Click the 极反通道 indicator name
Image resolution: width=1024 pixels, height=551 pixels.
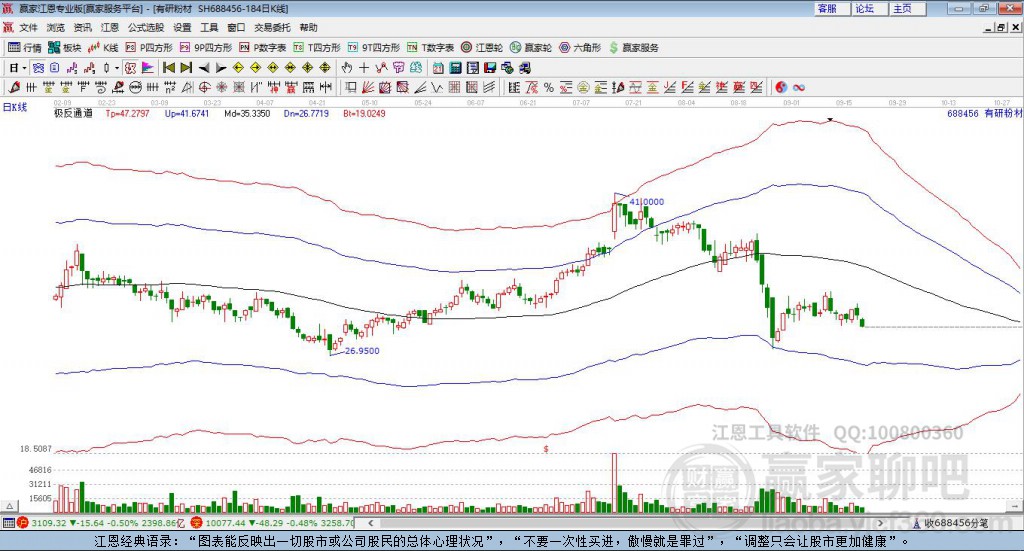coord(73,113)
